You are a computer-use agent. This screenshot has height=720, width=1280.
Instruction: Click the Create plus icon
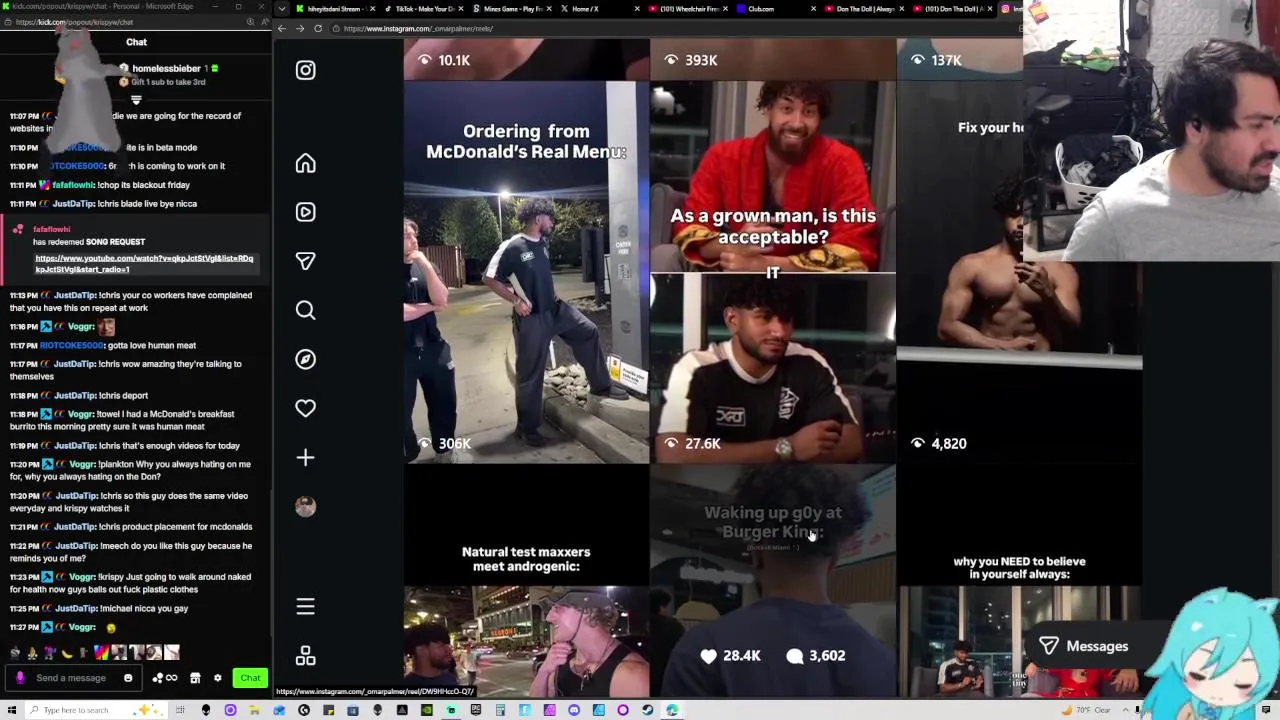[305, 457]
